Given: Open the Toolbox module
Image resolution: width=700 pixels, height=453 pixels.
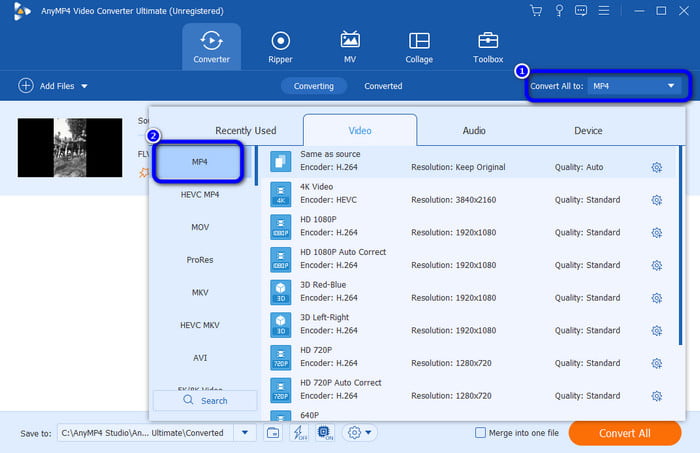Looking at the screenshot, I should [488, 47].
